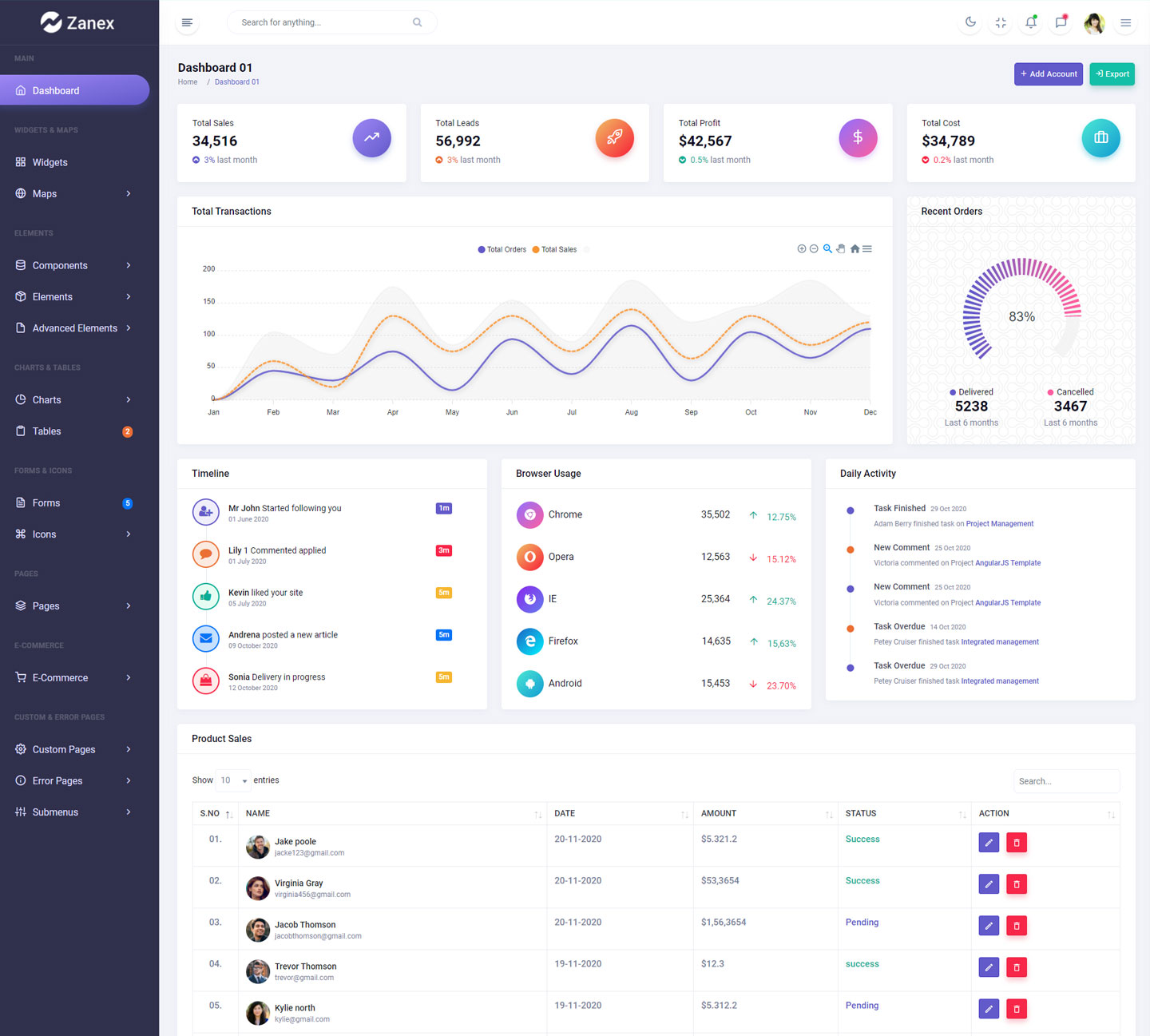Image resolution: width=1150 pixels, height=1036 pixels.
Task: Open Widgets in the sidebar
Action: pos(50,162)
